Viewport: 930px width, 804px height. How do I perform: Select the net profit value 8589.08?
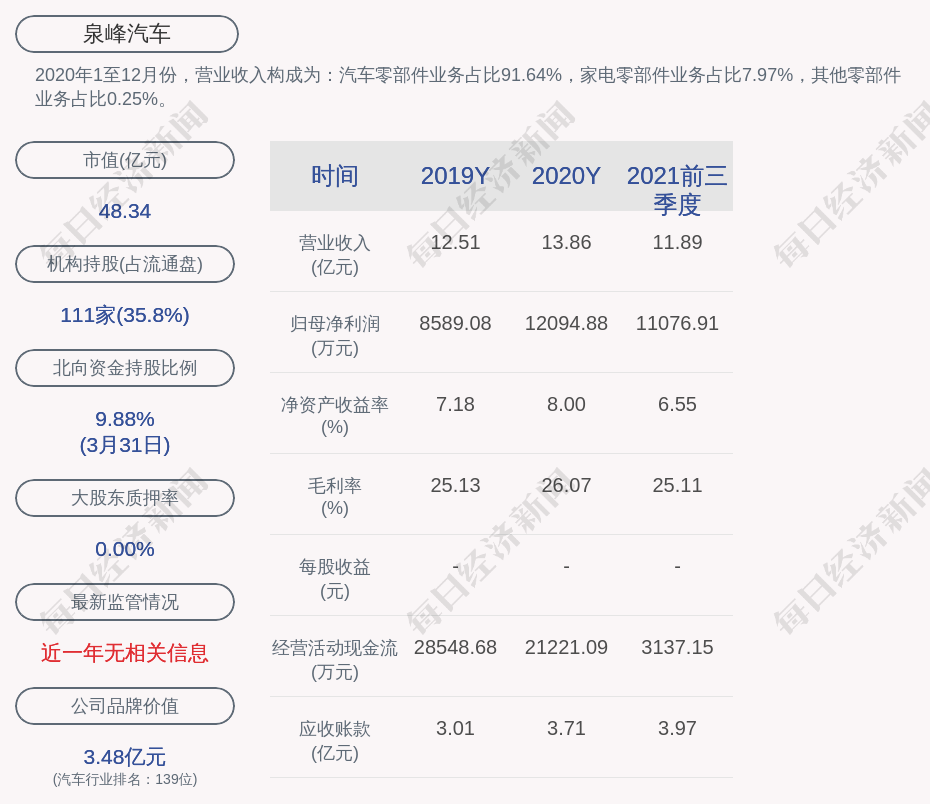[x=456, y=323]
